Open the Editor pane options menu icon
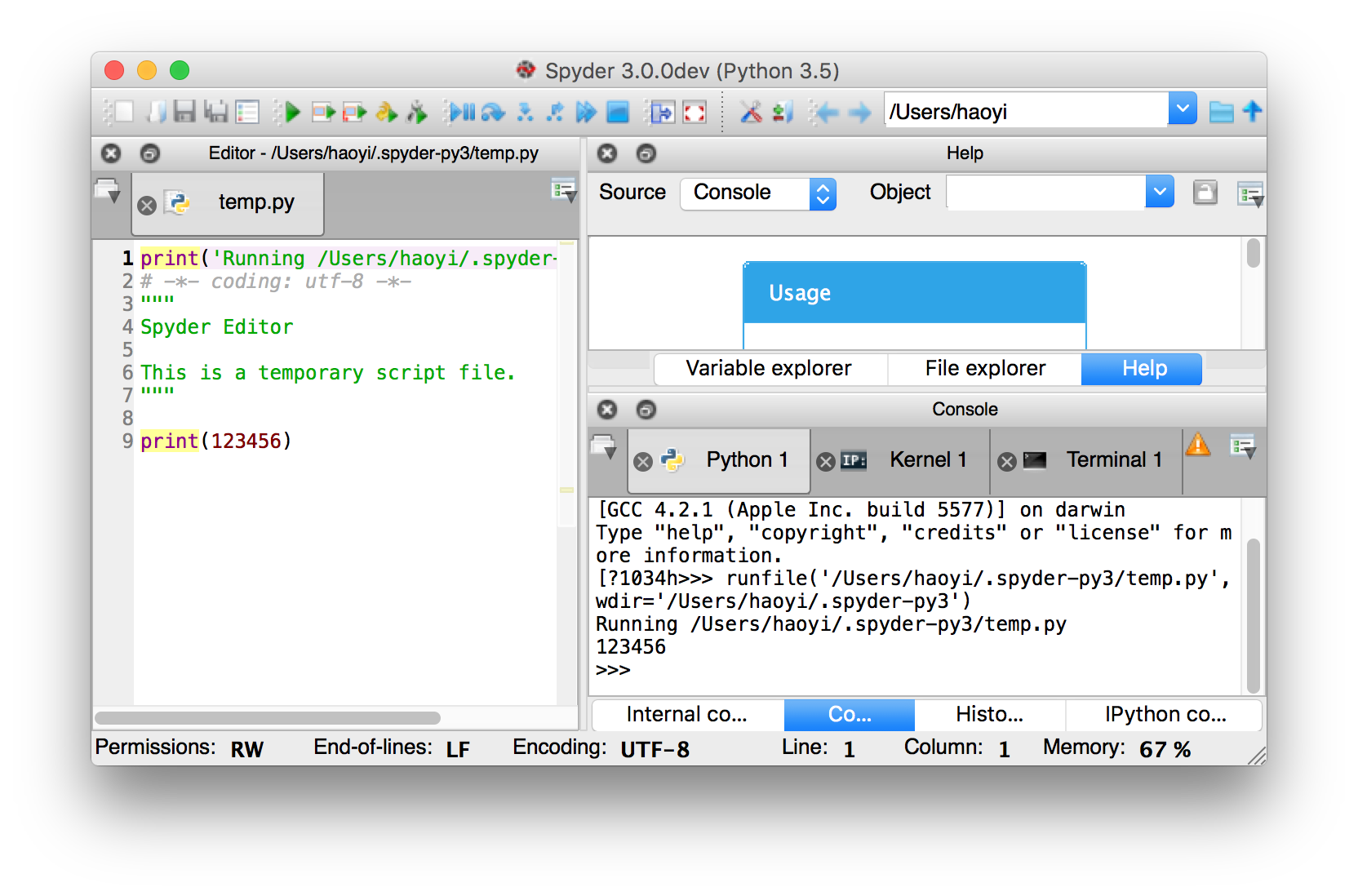1358x896 pixels. point(564,191)
